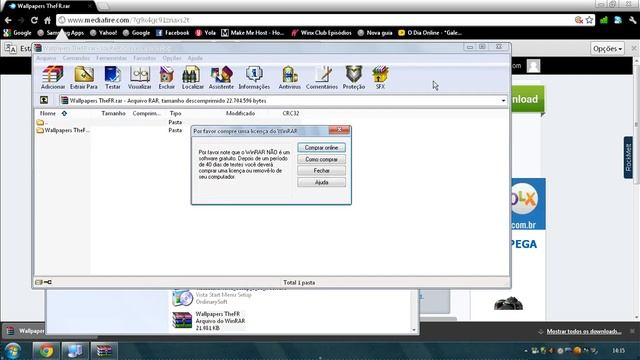
Task: Open the Yola bookmark
Action: click(x=205, y=33)
